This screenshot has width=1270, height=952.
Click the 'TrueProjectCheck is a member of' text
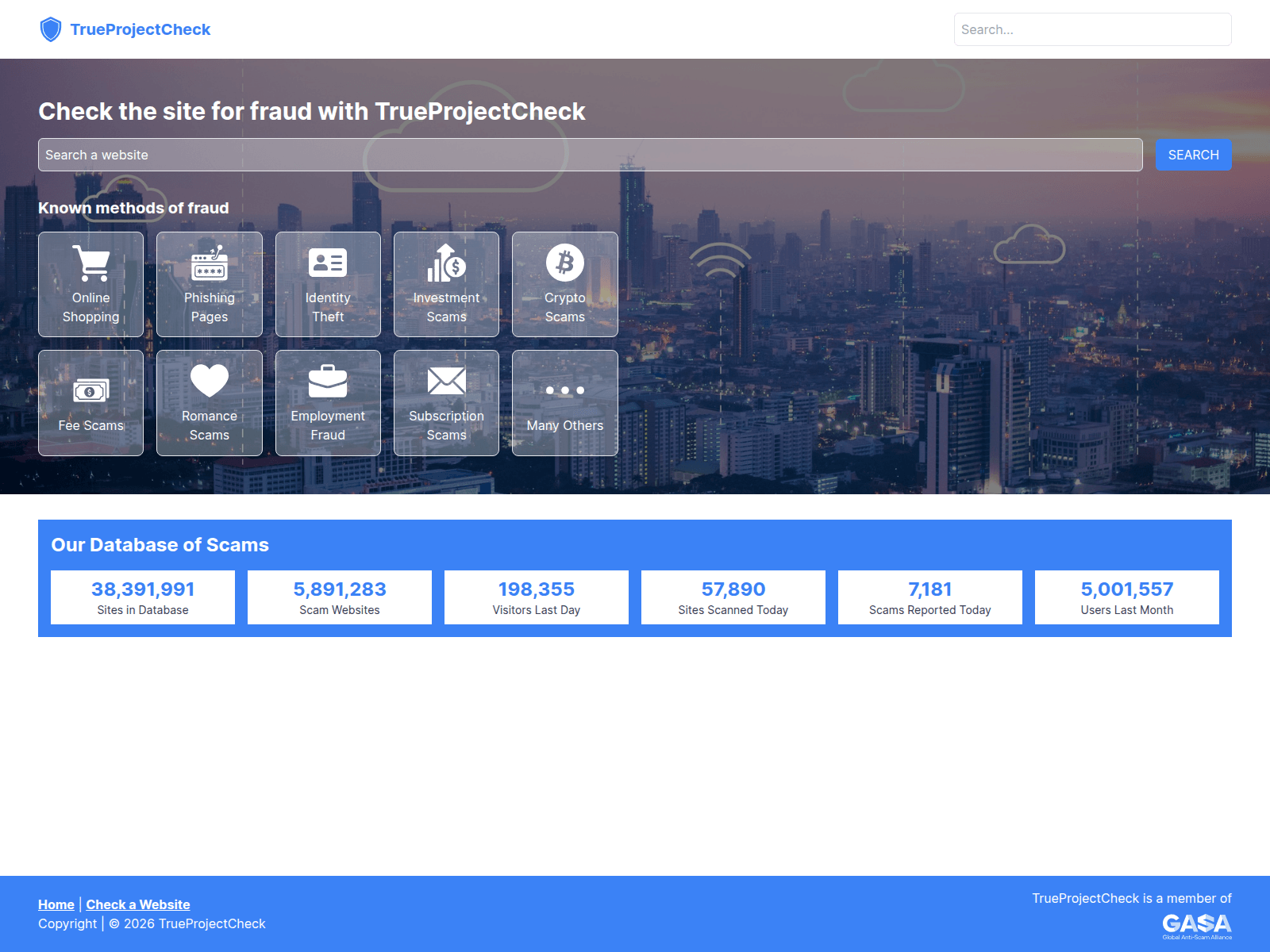click(x=1132, y=898)
